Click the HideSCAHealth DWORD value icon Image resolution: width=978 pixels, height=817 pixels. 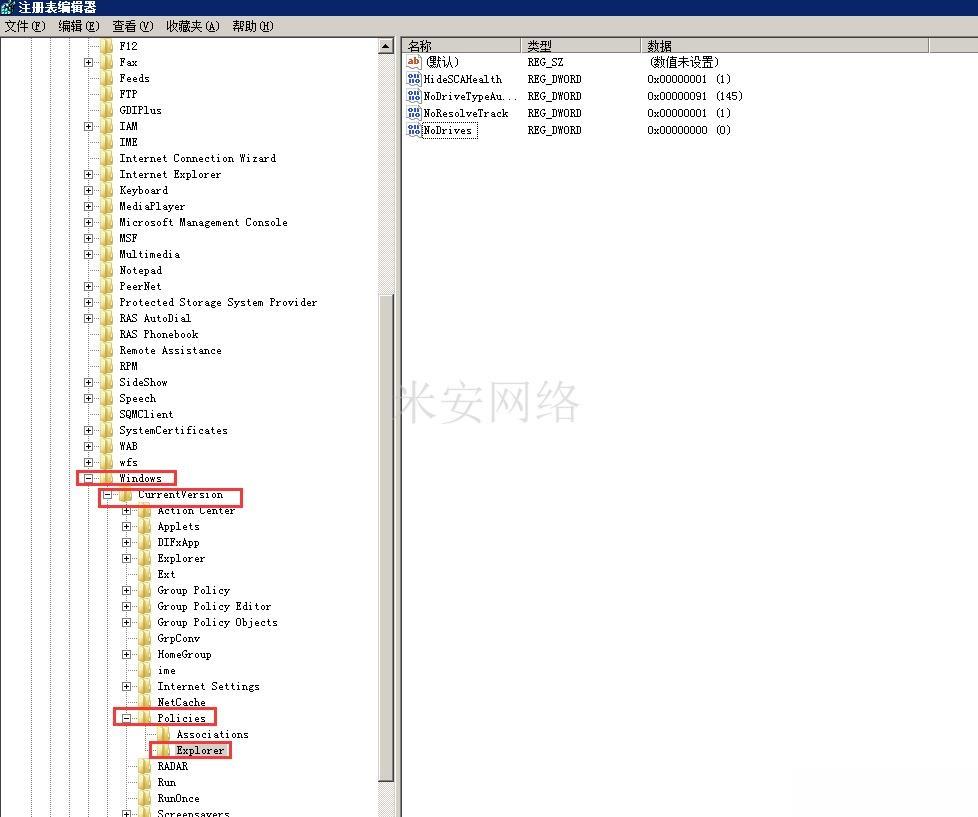[x=414, y=79]
